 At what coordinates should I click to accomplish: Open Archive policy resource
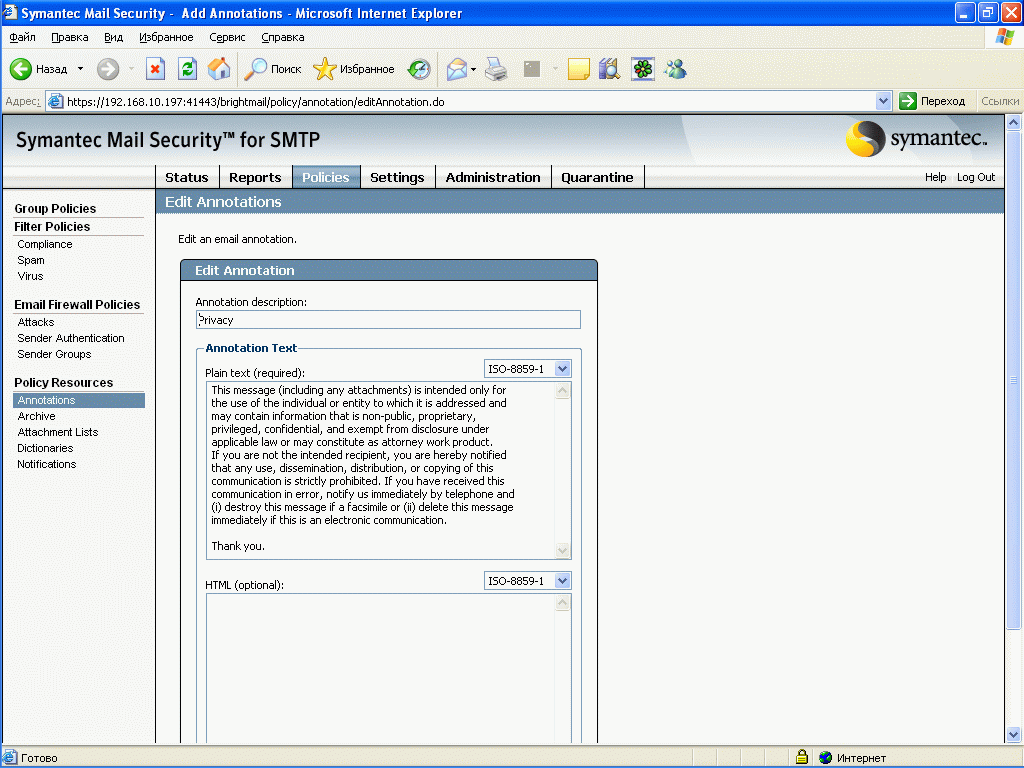(x=37, y=416)
